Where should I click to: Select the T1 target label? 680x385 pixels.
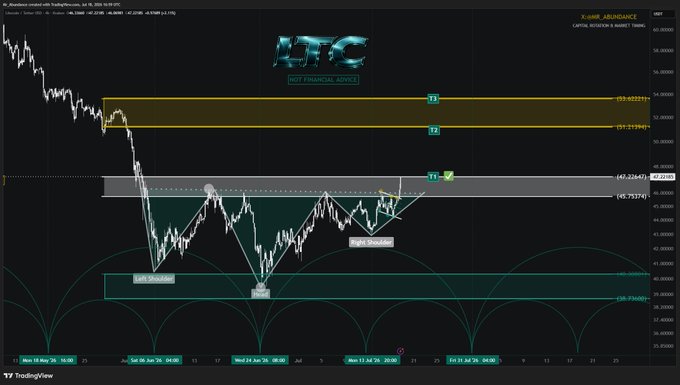click(433, 176)
